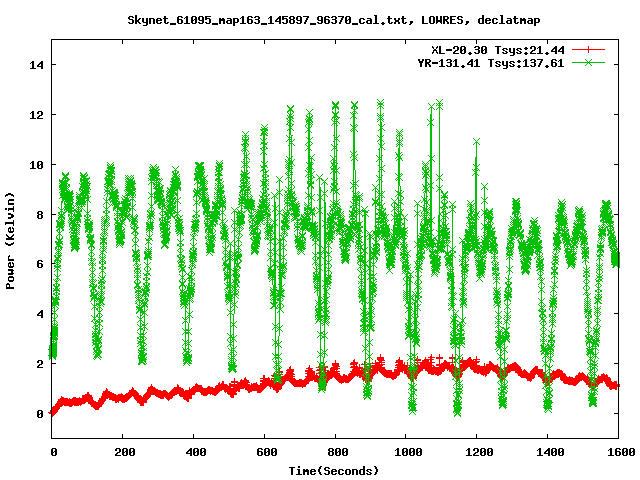The height and width of the screenshot is (480, 640).
Task: Click the 10 tick on power axis
Action: click(37, 164)
